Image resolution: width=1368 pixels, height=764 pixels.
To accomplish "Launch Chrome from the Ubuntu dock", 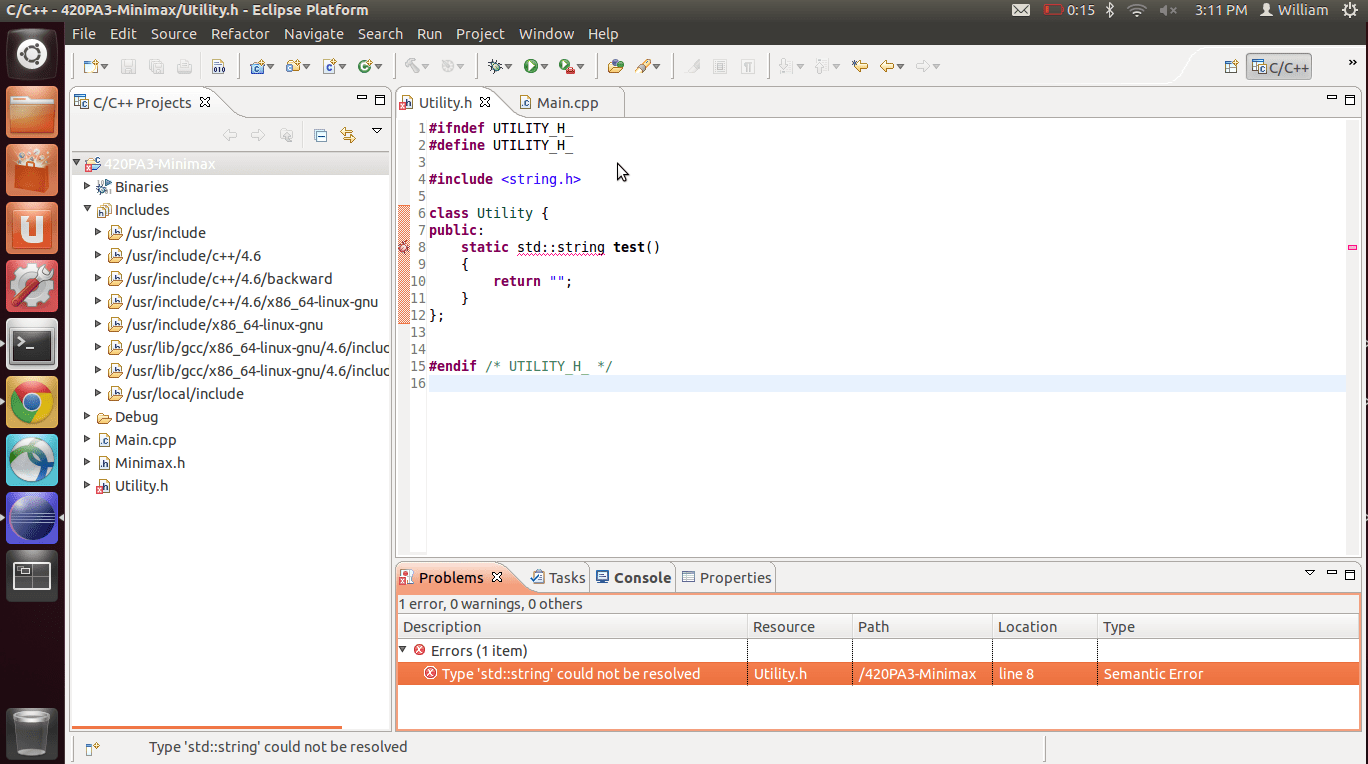I will click(x=32, y=402).
